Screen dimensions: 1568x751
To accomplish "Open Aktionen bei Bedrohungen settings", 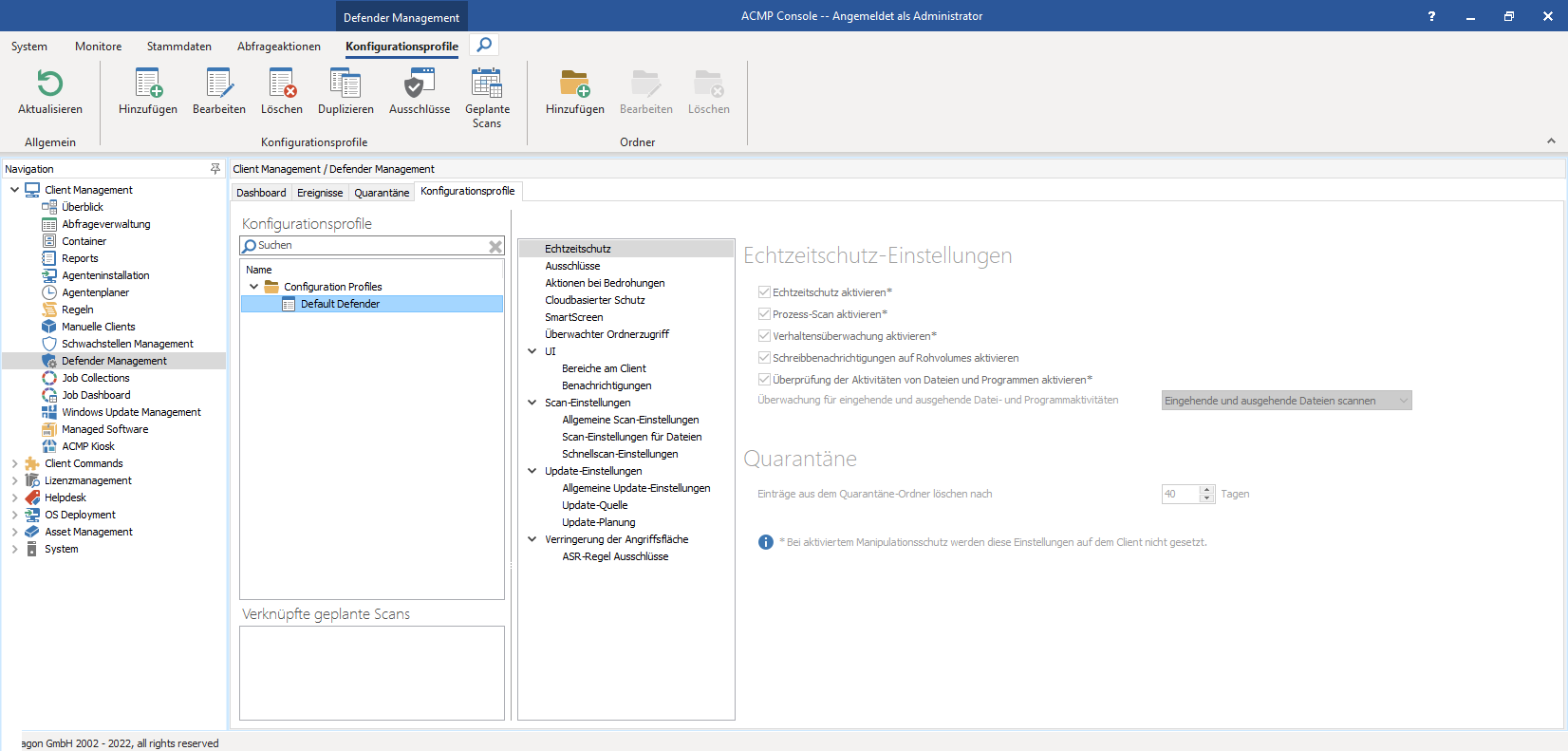I will (605, 283).
